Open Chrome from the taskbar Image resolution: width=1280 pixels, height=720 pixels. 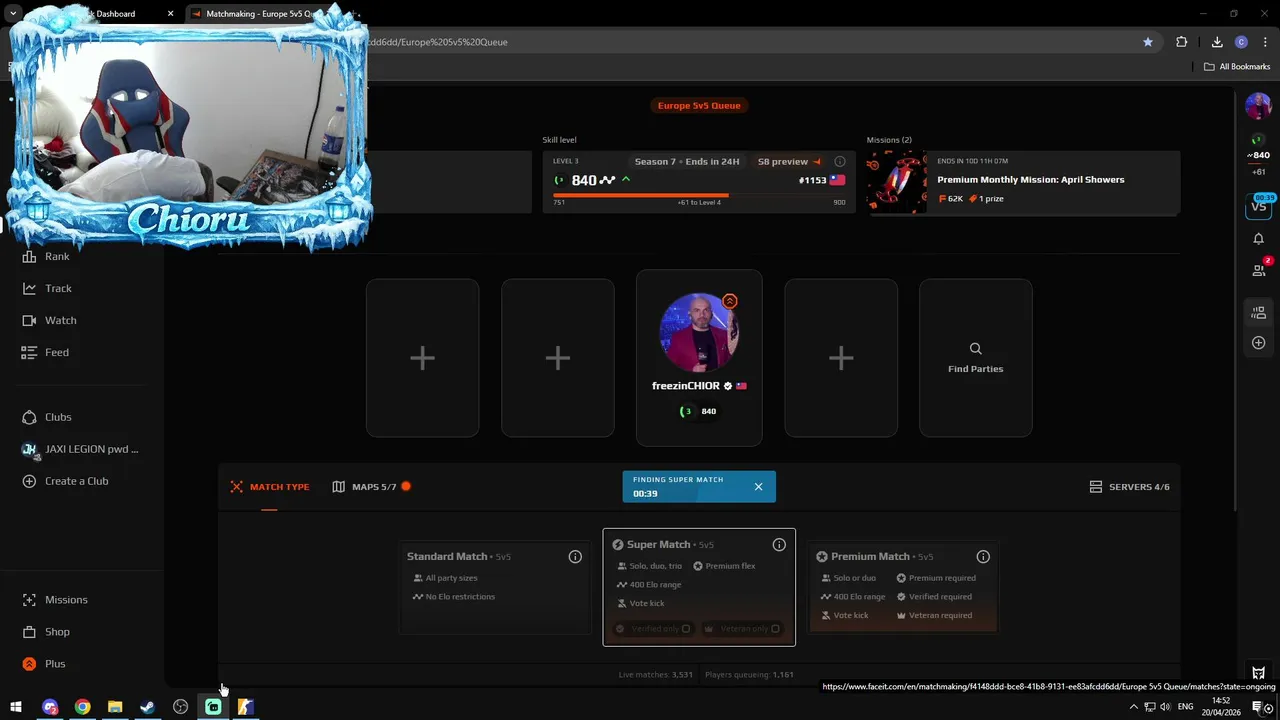[x=82, y=707]
